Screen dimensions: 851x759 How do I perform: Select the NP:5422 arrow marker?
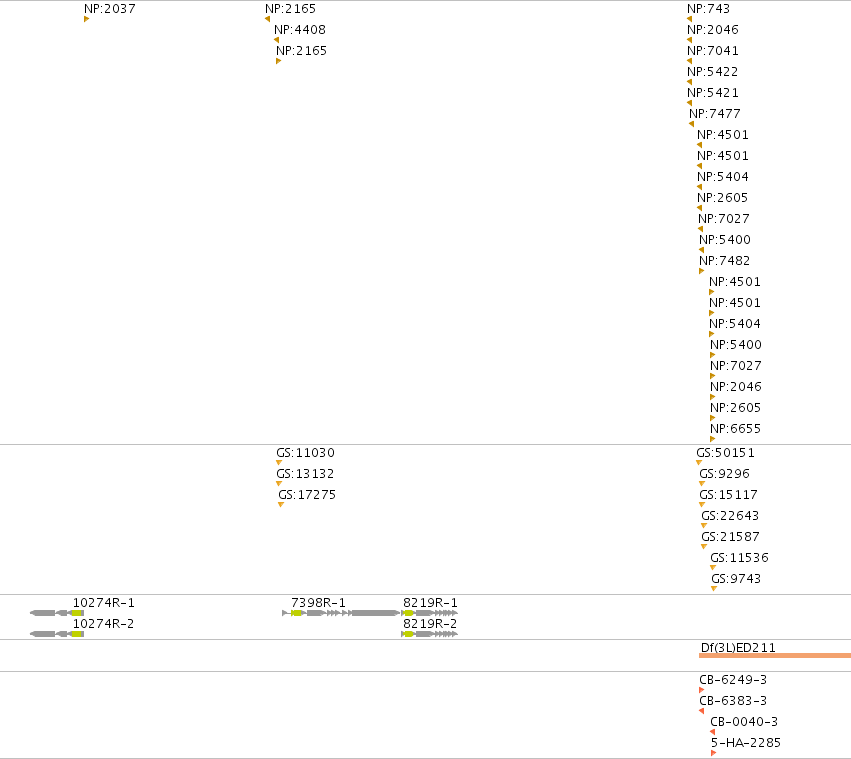tap(690, 83)
